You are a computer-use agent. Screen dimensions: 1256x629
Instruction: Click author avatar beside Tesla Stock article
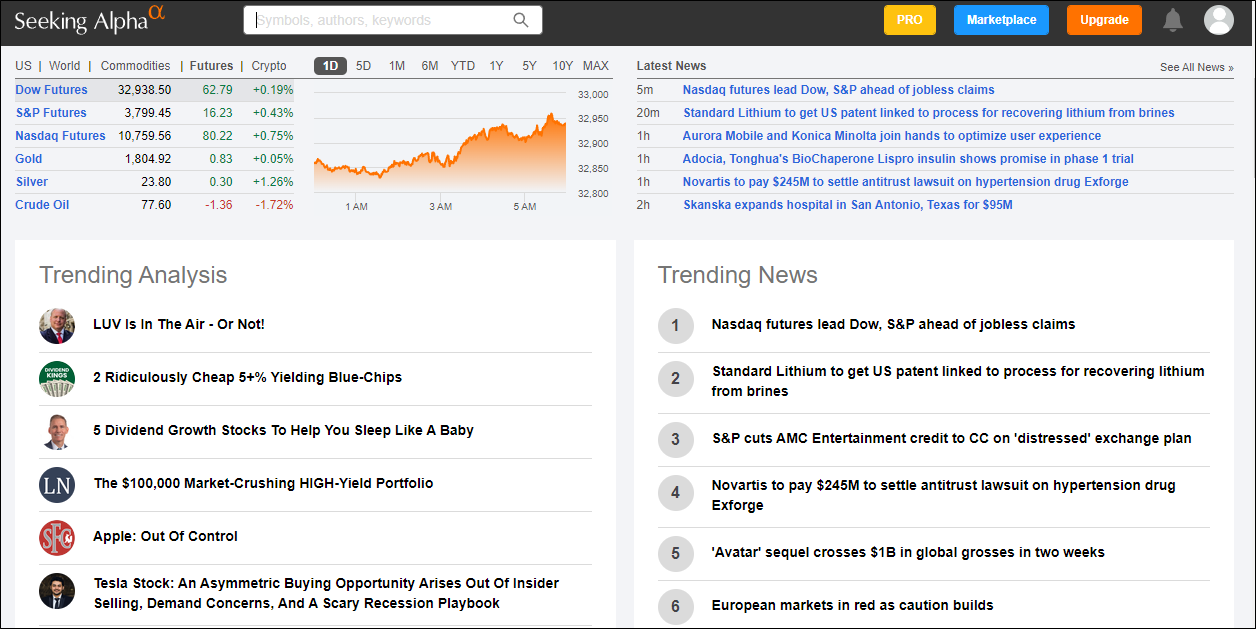click(57, 591)
